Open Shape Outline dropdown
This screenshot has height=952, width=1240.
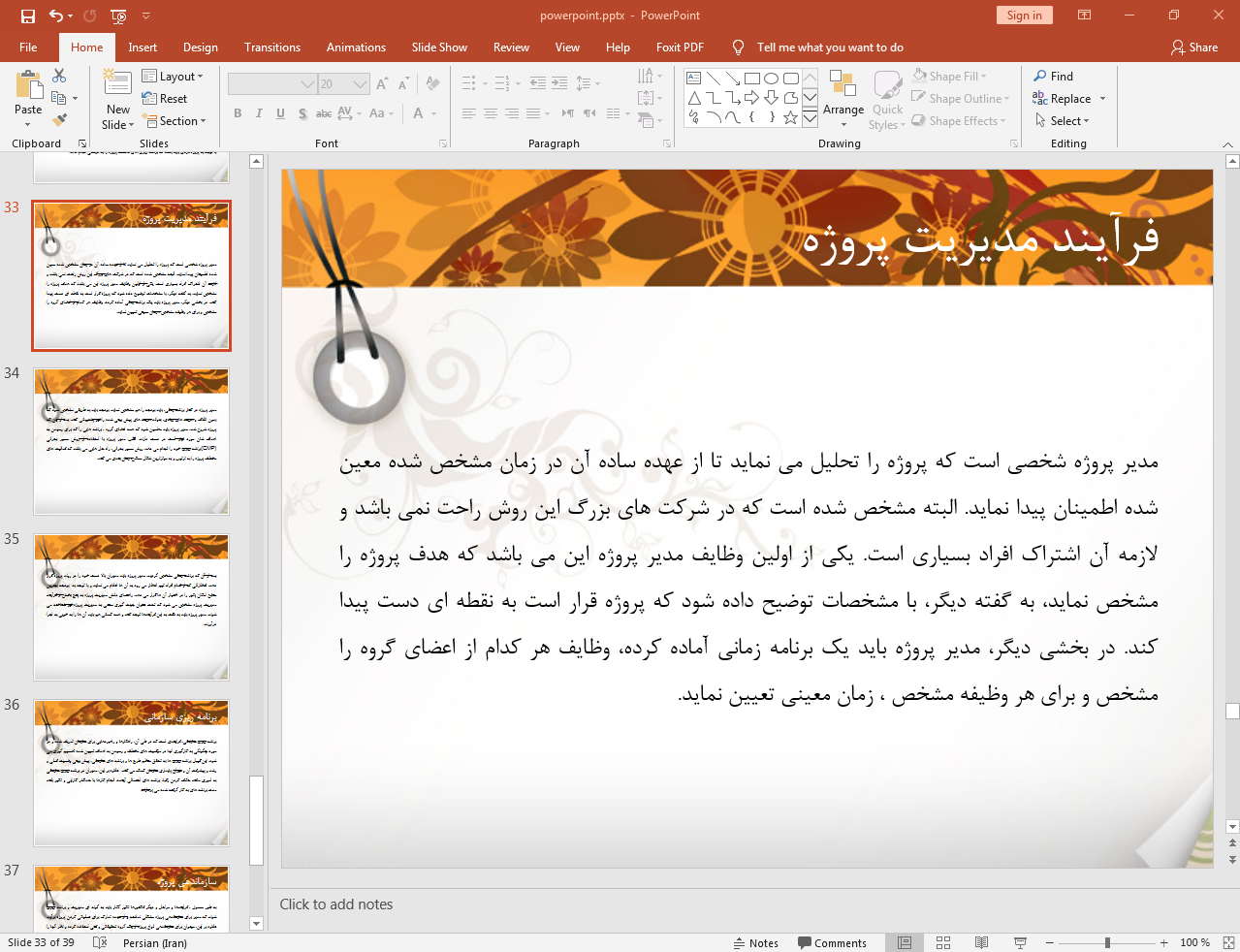(x=962, y=99)
